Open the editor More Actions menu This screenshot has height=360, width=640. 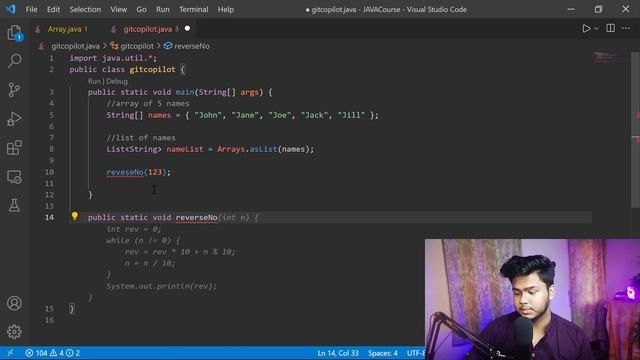coord(626,28)
